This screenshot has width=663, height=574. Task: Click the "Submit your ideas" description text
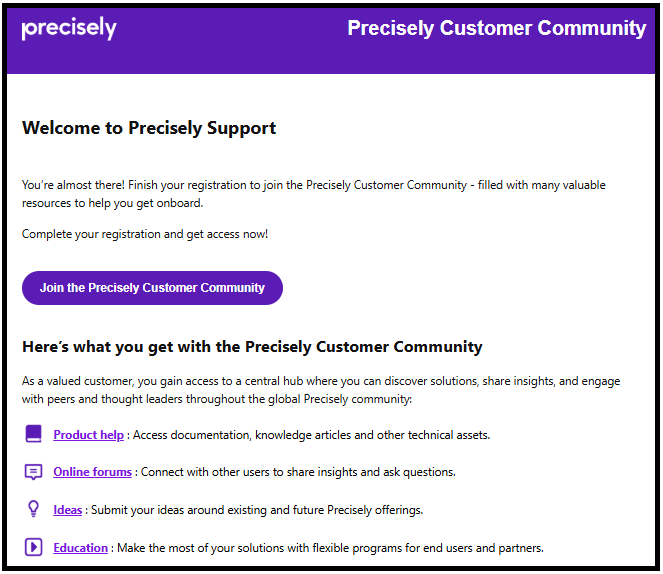tap(257, 510)
